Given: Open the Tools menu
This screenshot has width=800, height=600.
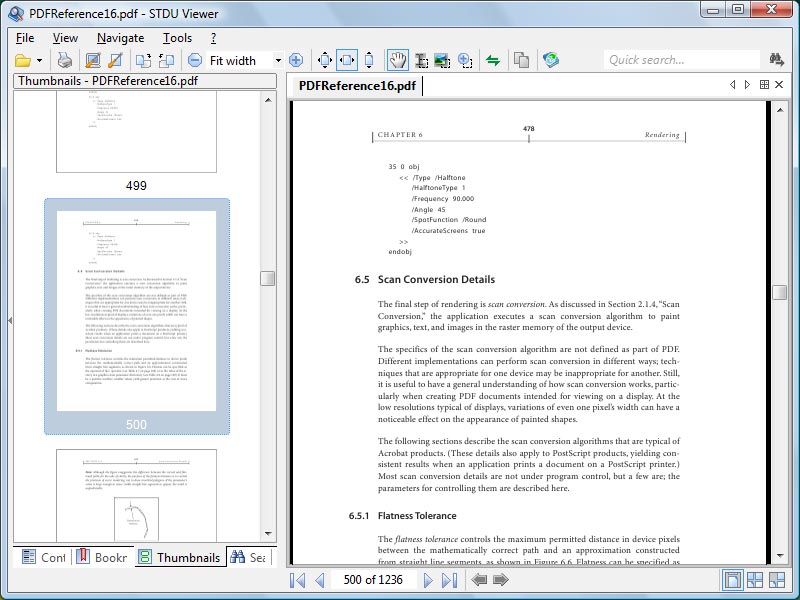Looking at the screenshot, I should pyautogui.click(x=177, y=37).
